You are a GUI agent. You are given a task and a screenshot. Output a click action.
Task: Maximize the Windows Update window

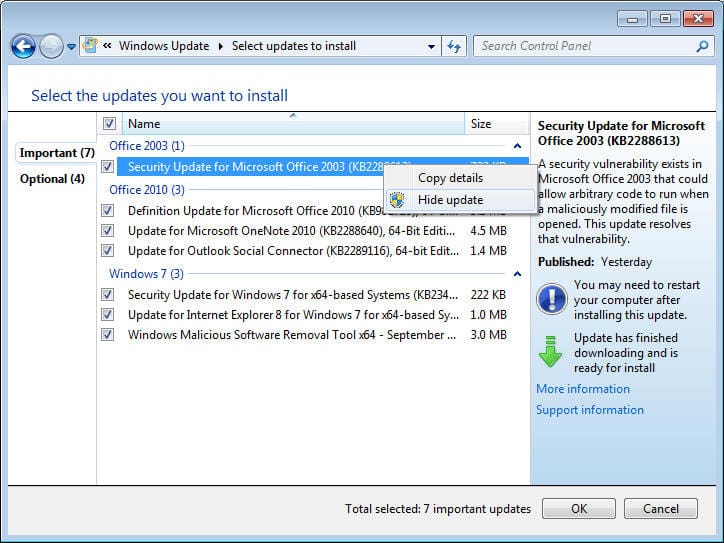665,19
